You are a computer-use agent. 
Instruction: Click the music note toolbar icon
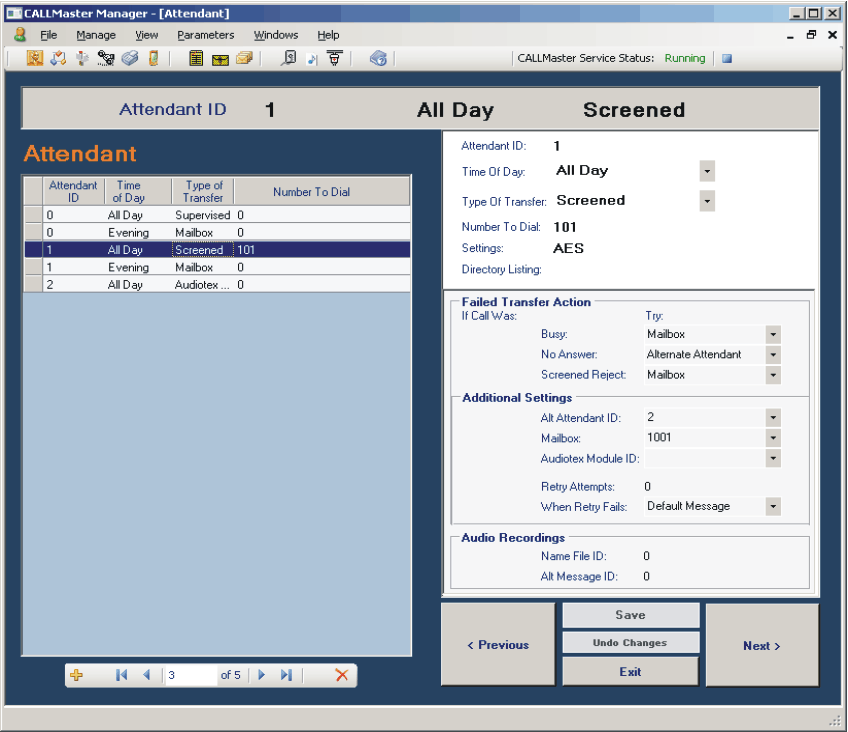point(312,59)
